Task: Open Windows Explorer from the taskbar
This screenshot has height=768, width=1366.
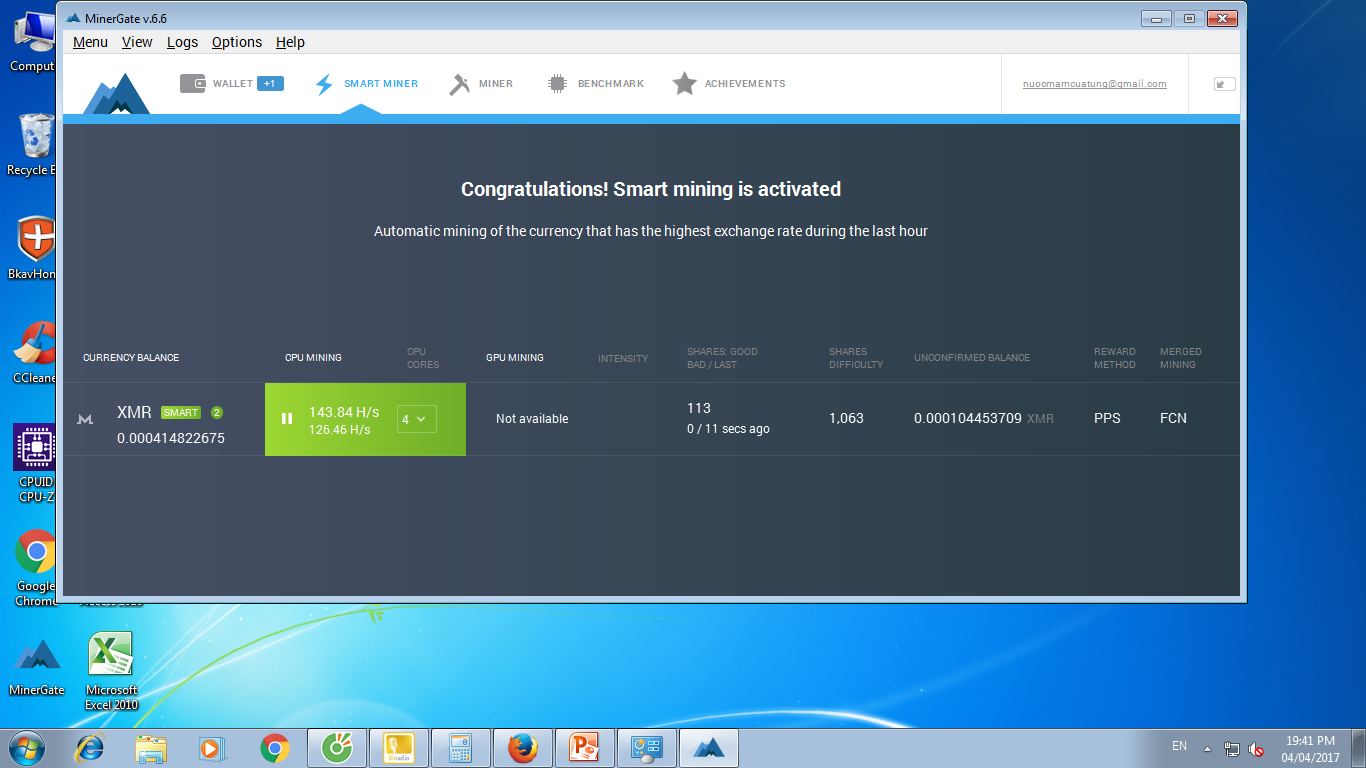Action: tap(151, 748)
